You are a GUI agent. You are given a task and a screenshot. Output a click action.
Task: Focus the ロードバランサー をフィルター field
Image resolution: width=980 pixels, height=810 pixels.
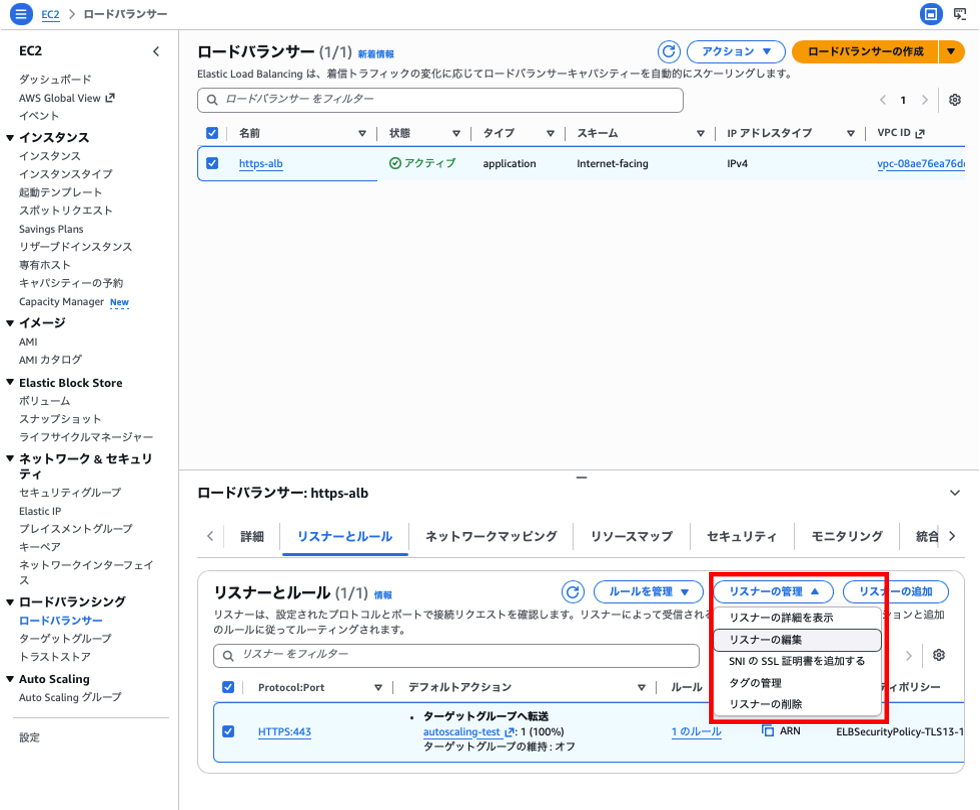pos(440,100)
